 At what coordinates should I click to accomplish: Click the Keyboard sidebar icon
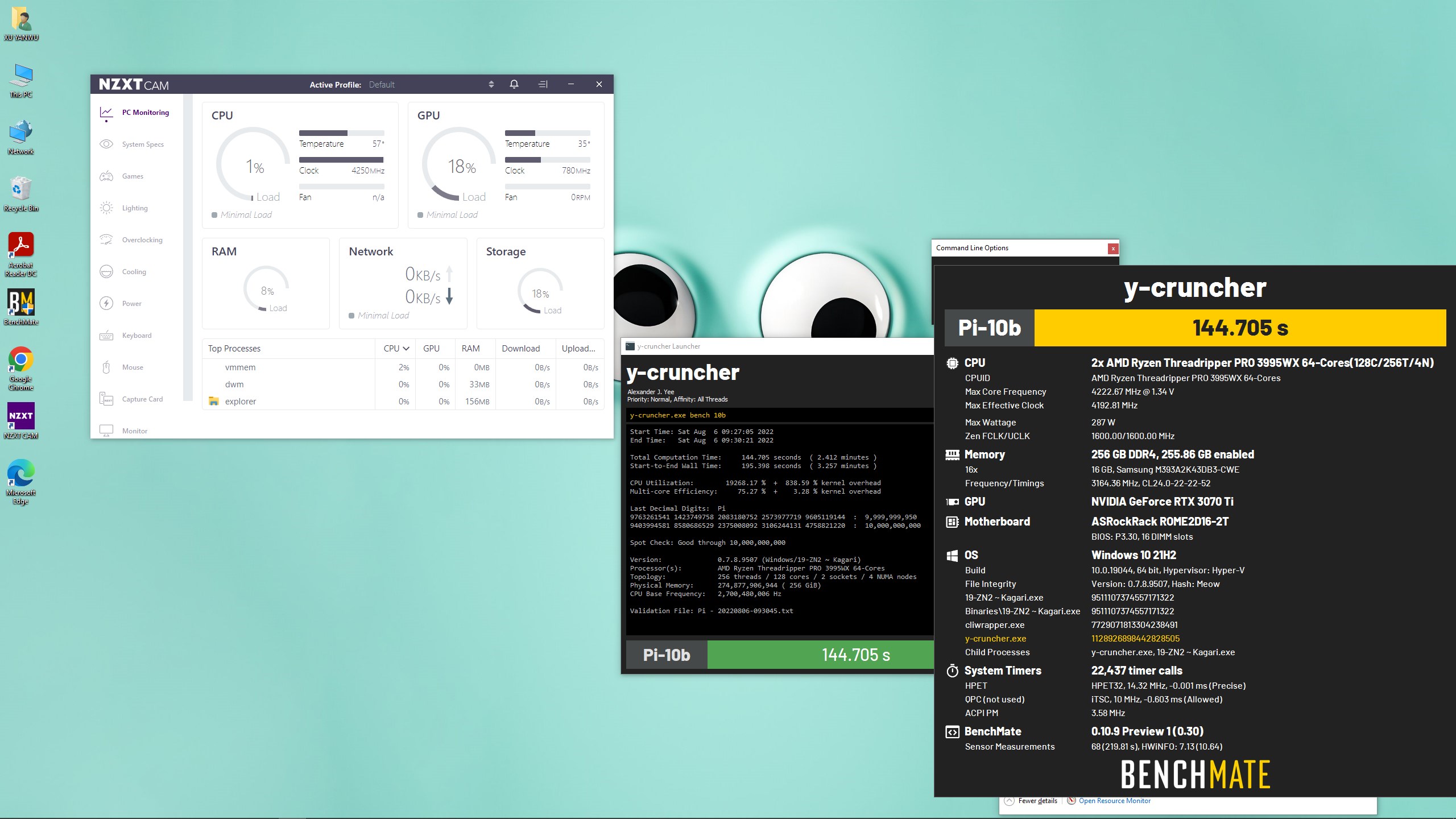(x=106, y=336)
